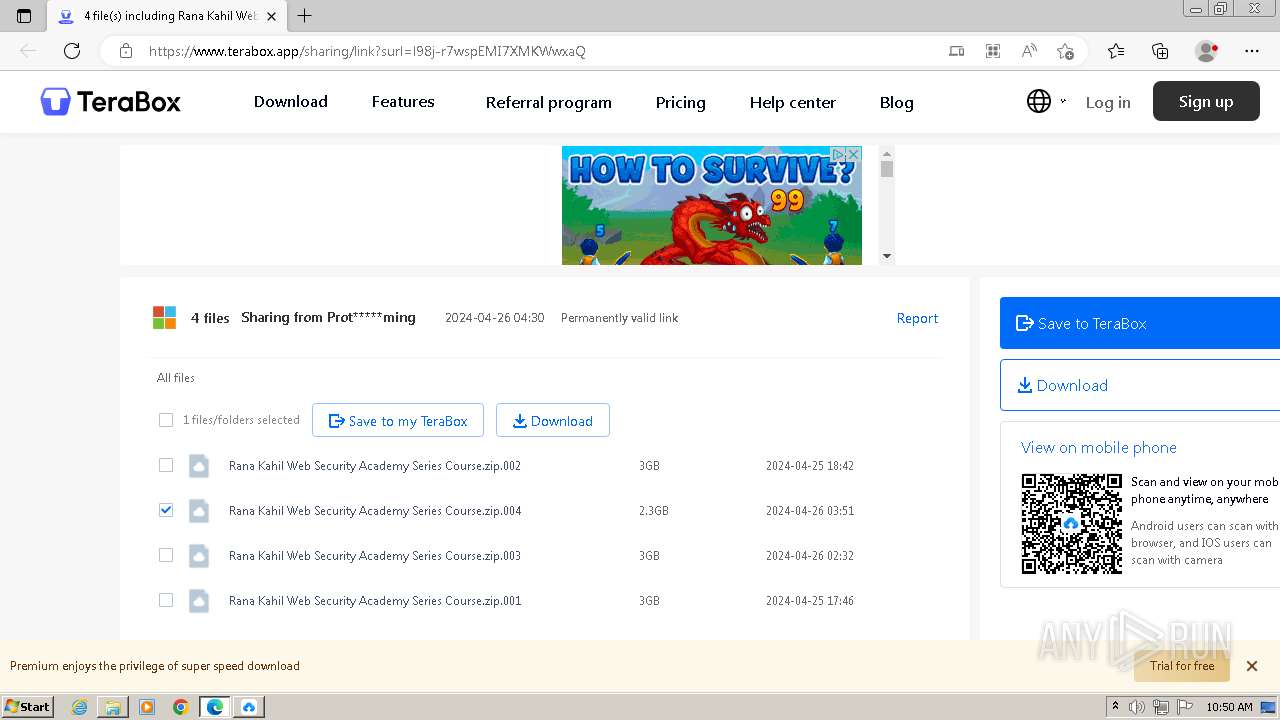Click the Windows Start button
This screenshot has height=720, width=1280.
pos(27,706)
